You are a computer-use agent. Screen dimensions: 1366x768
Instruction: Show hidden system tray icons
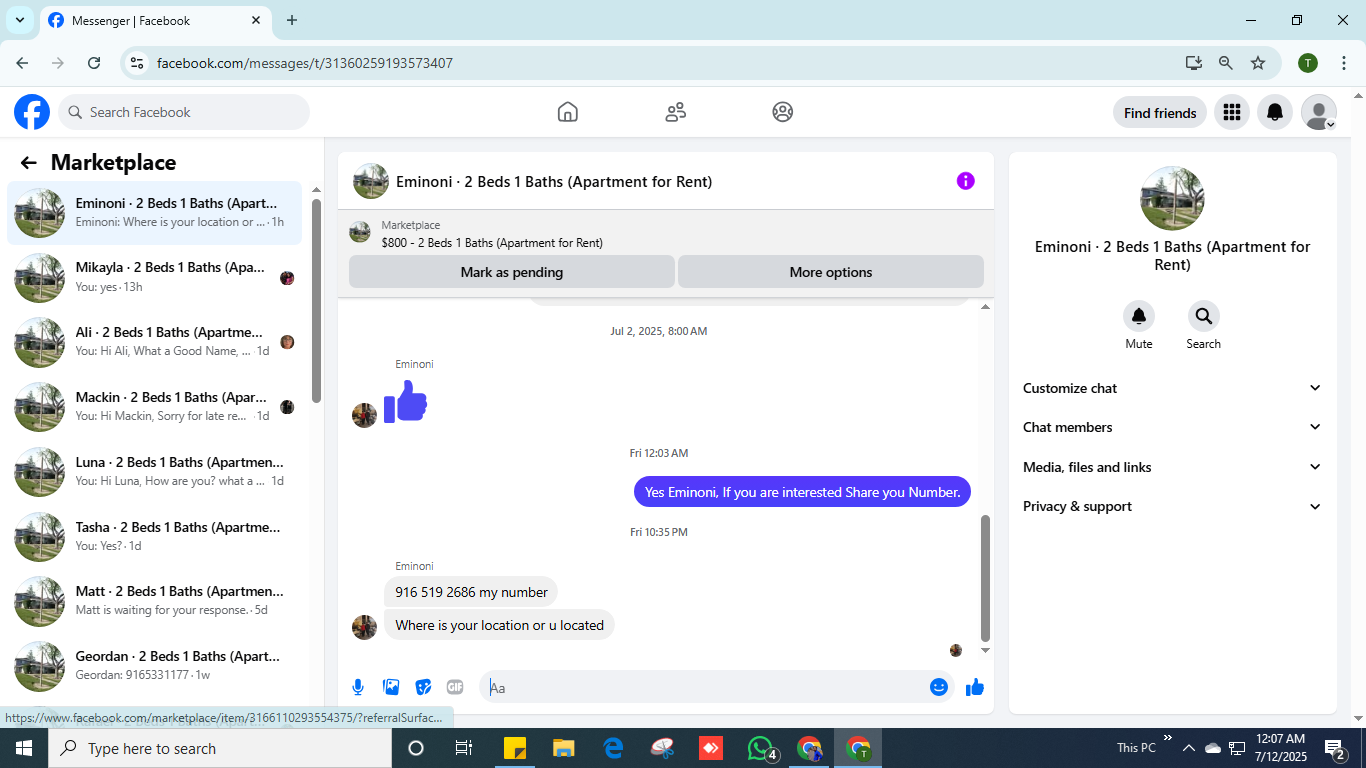[1189, 748]
